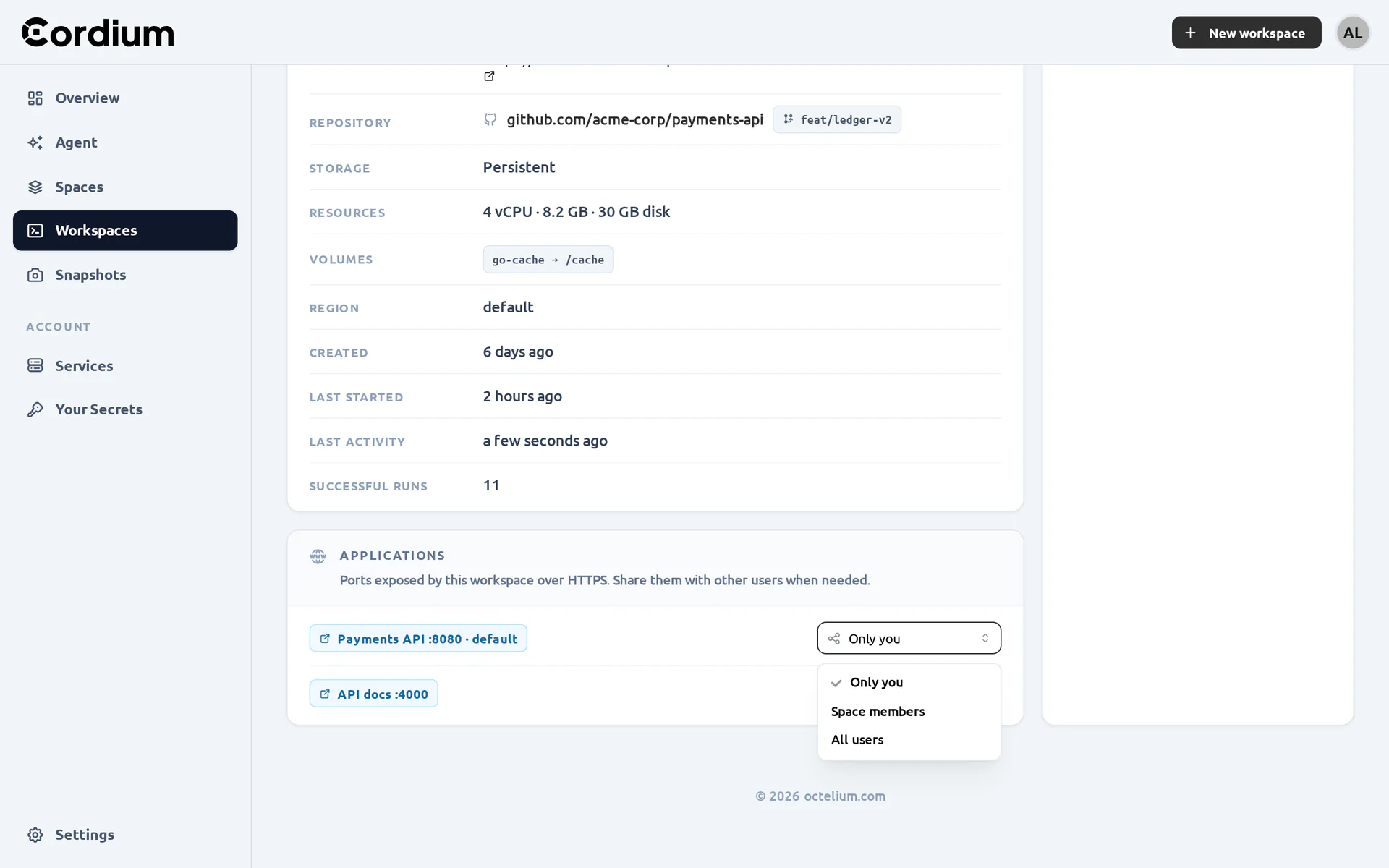The height and width of the screenshot is (868, 1389).
Task: Click the up-down chevron of sharing selector
Action: click(x=985, y=638)
